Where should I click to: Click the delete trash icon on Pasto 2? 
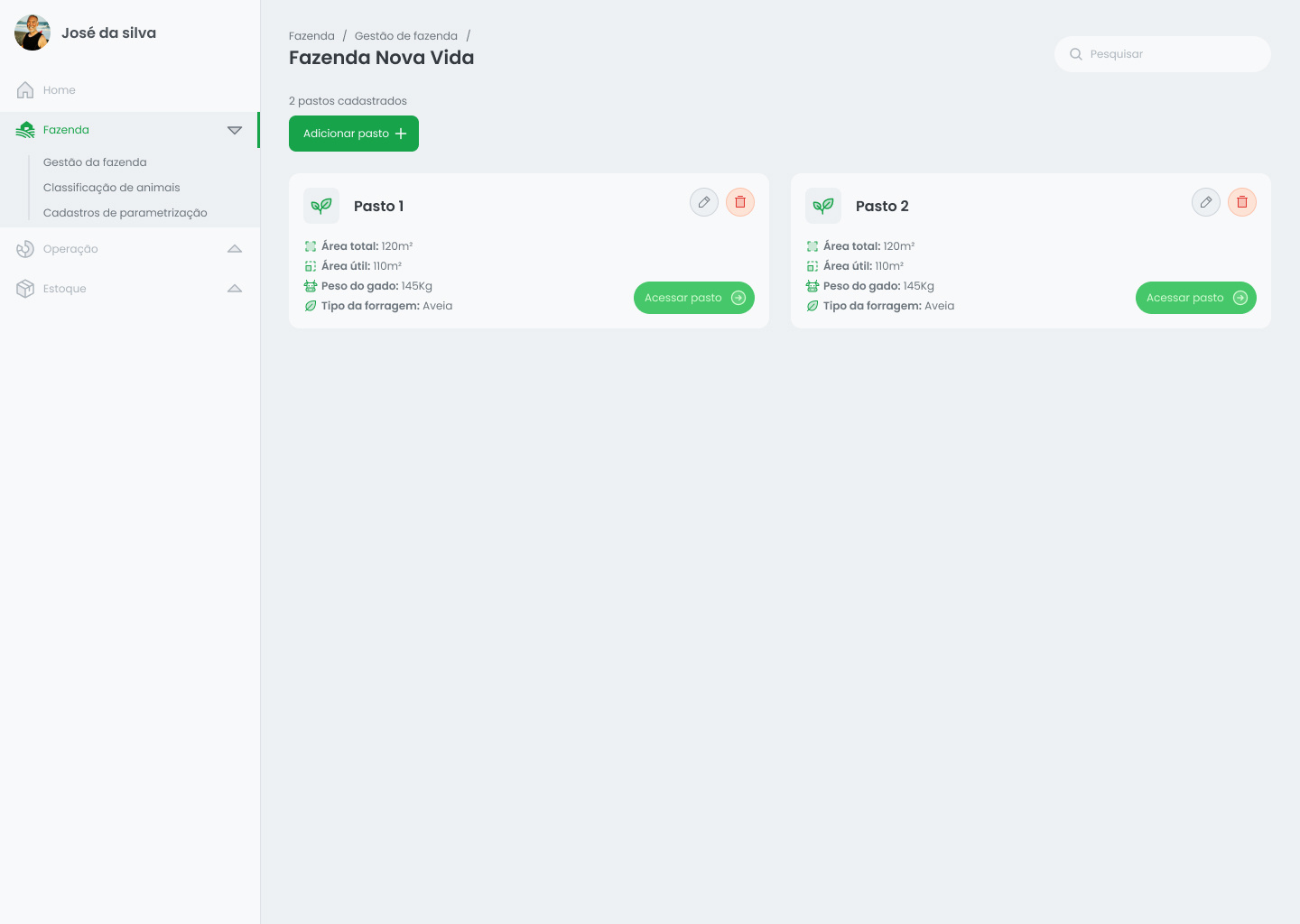click(x=1242, y=202)
